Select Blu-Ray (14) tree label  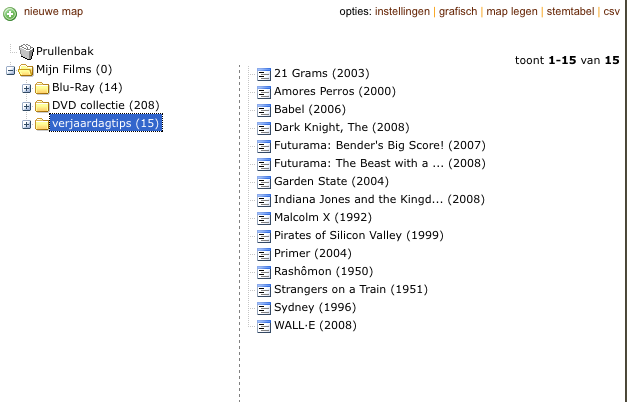[87, 87]
